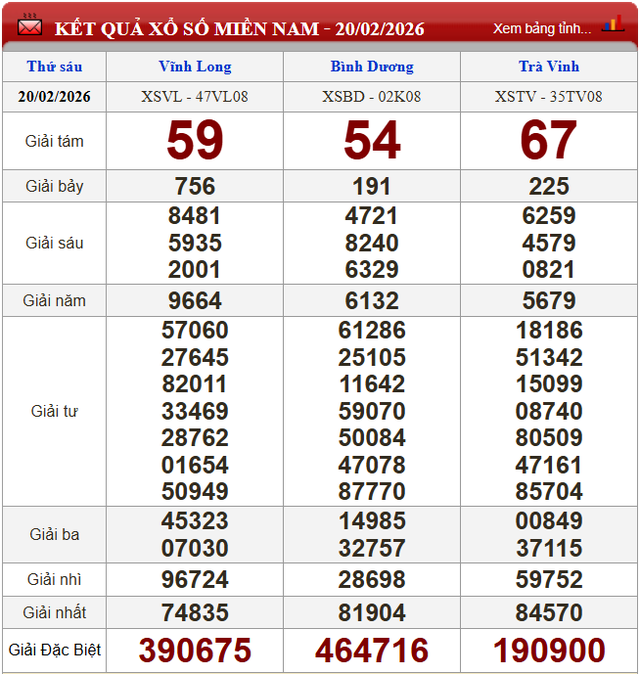Click Trà Vinh seventh prize number 225
The width and height of the screenshot is (640, 674).
(549, 186)
